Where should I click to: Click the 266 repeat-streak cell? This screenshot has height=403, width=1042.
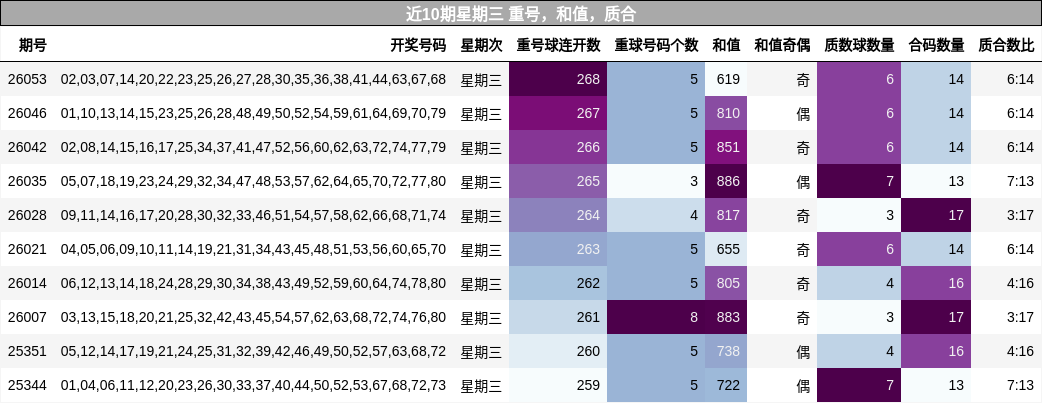[x=558, y=147]
